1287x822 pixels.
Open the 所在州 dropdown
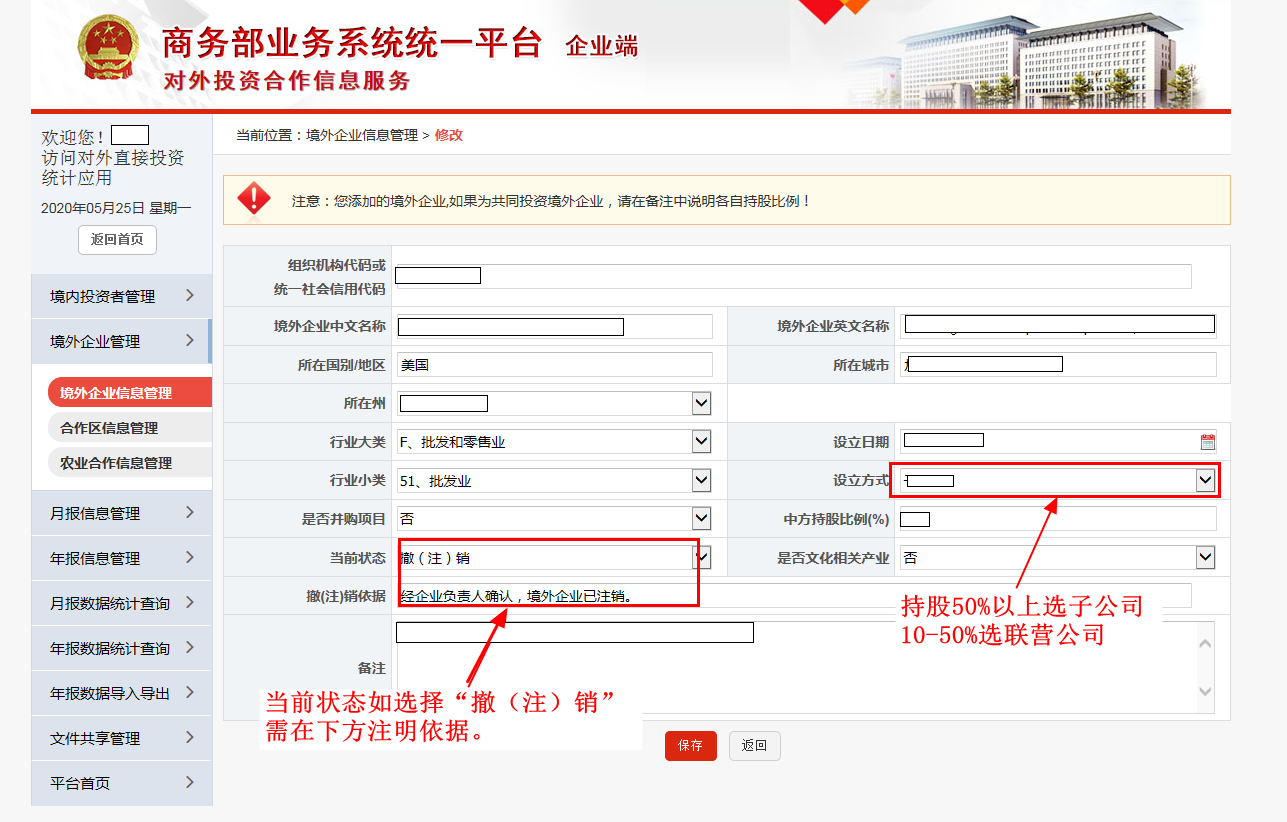tap(701, 403)
